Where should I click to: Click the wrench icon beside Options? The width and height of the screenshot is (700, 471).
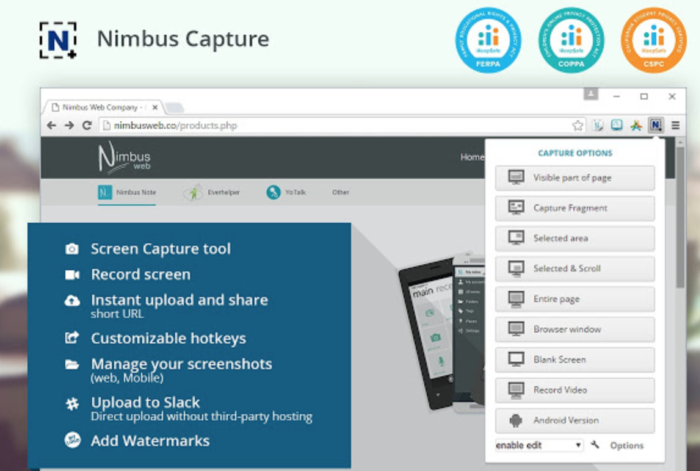tap(595, 445)
